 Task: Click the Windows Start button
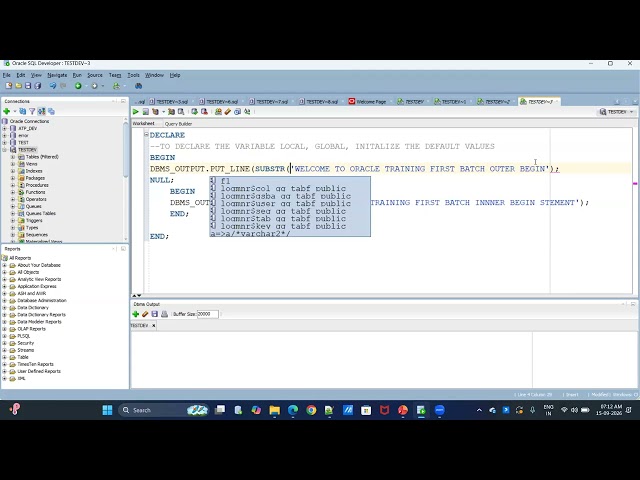(x=107, y=410)
